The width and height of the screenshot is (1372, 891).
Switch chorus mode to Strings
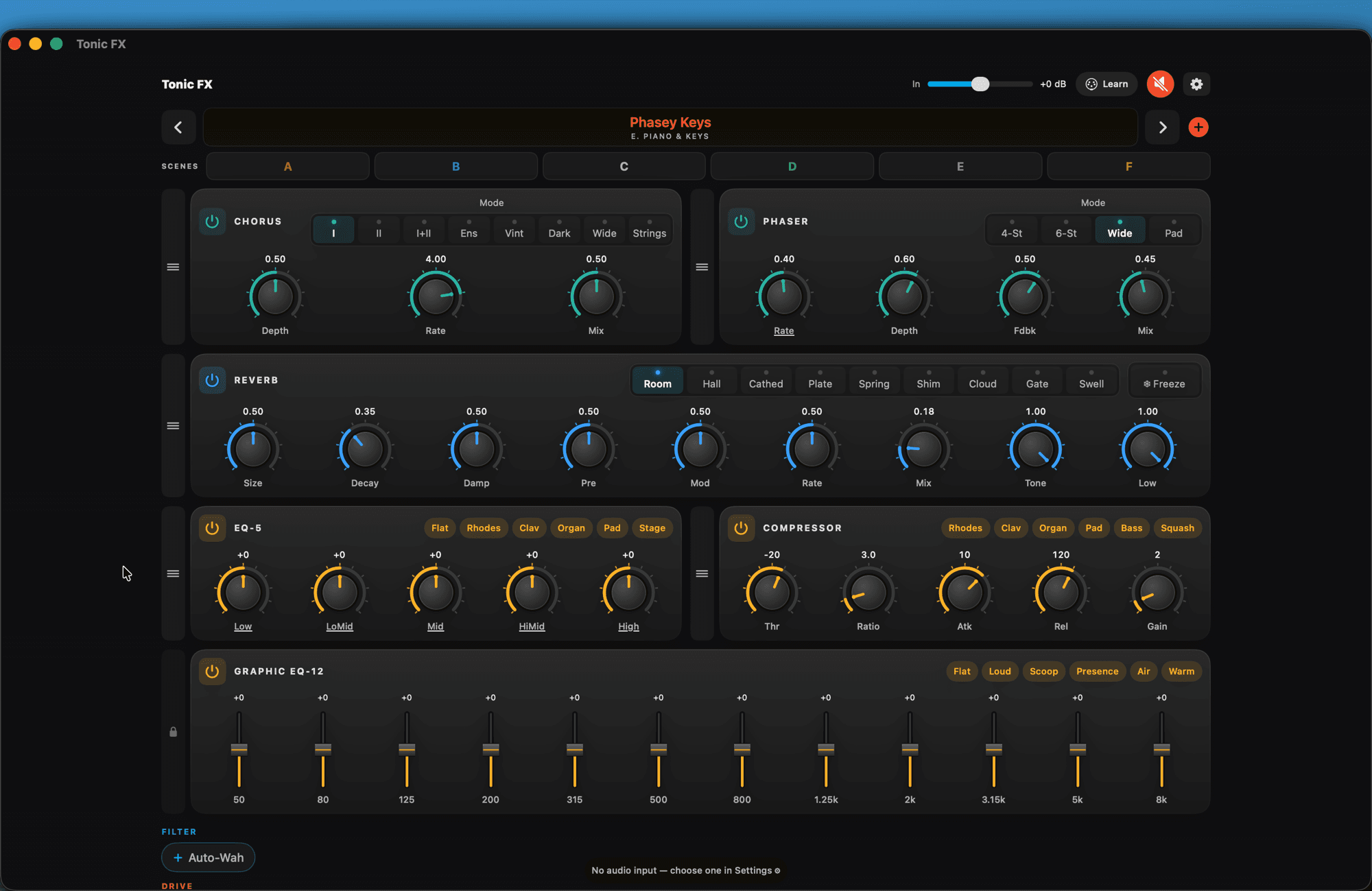point(649,230)
